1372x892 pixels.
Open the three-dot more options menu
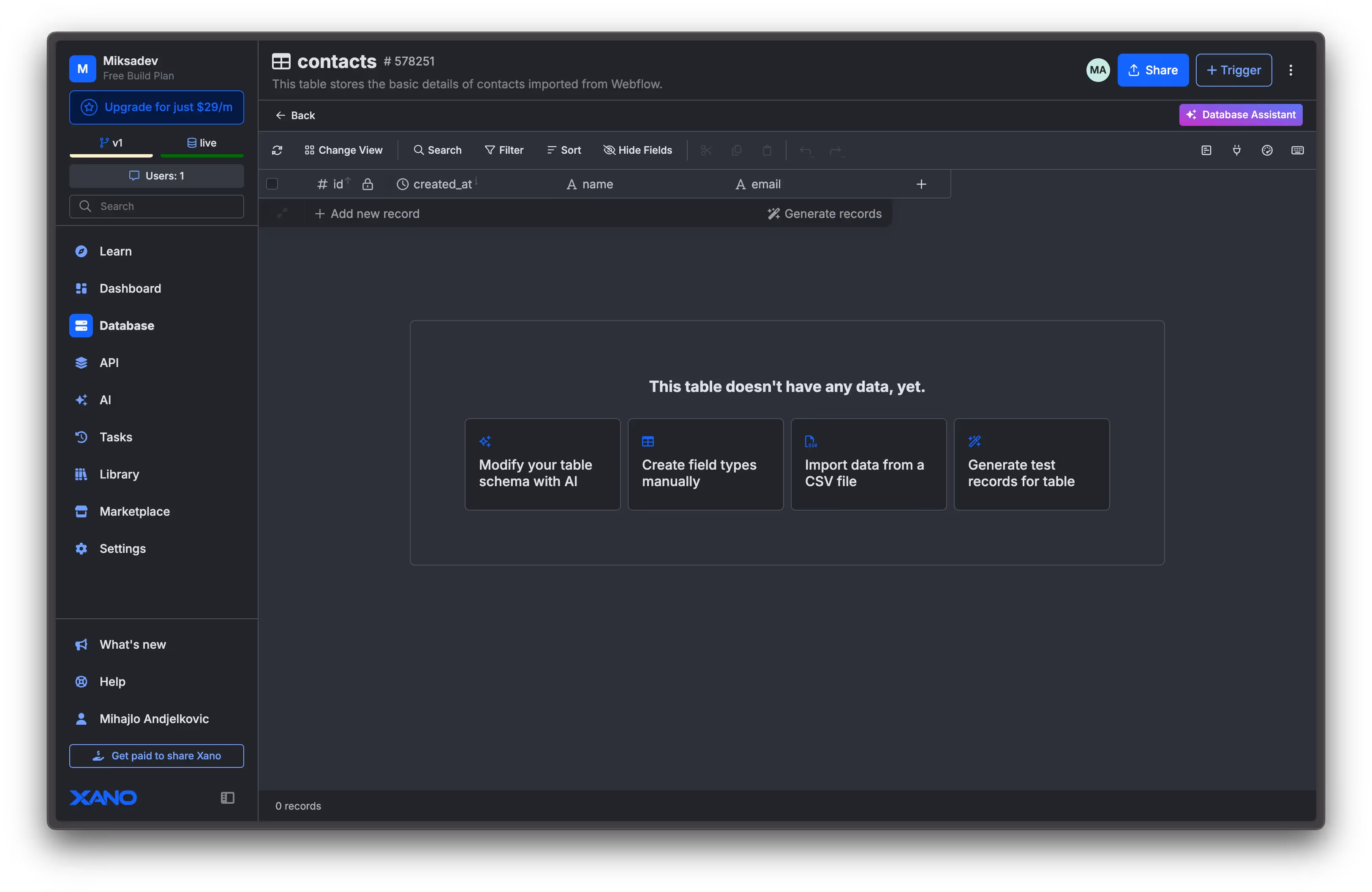click(1291, 70)
